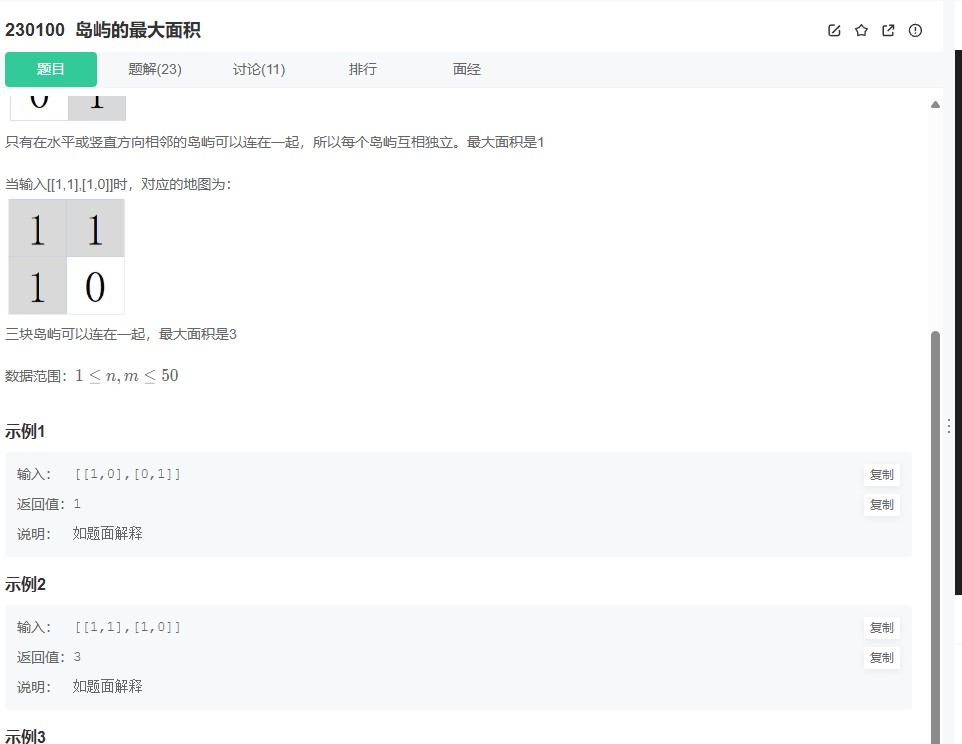
Task: Click the edit note icon in header
Action: [x=834, y=30]
